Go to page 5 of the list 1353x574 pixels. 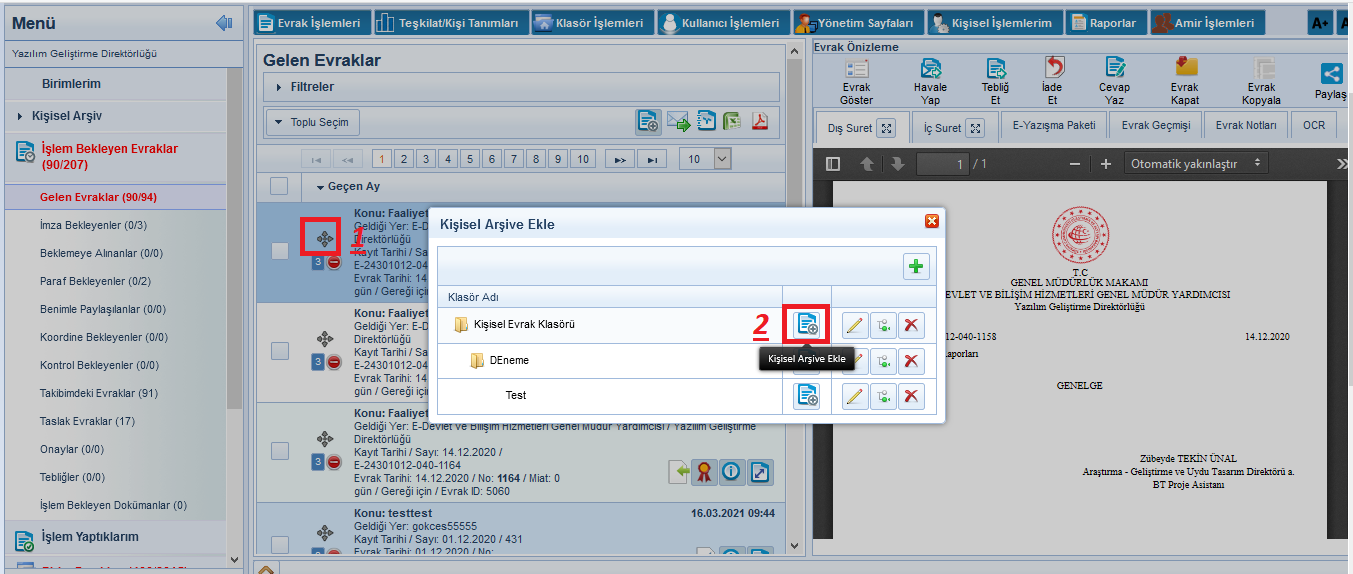(x=470, y=159)
